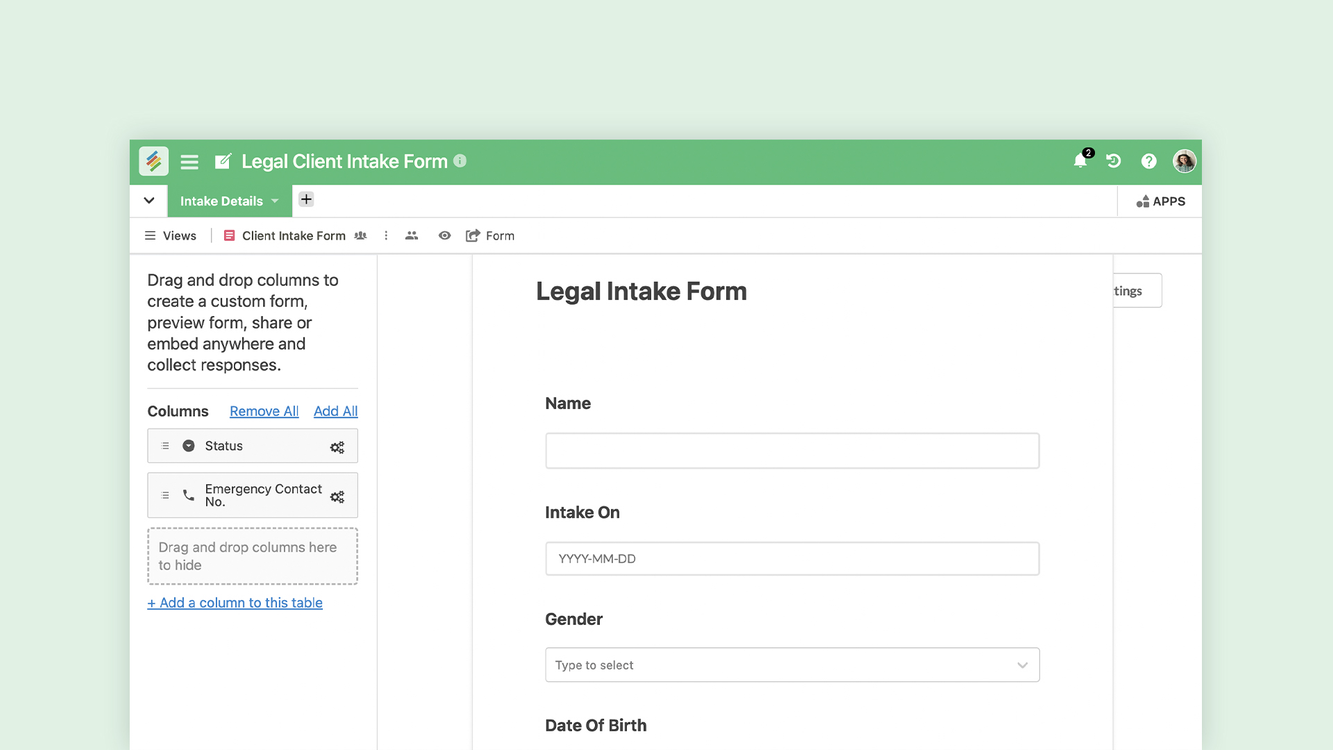Image resolution: width=1333 pixels, height=750 pixels.
Task: Open the user profile avatar
Action: point(1184,161)
